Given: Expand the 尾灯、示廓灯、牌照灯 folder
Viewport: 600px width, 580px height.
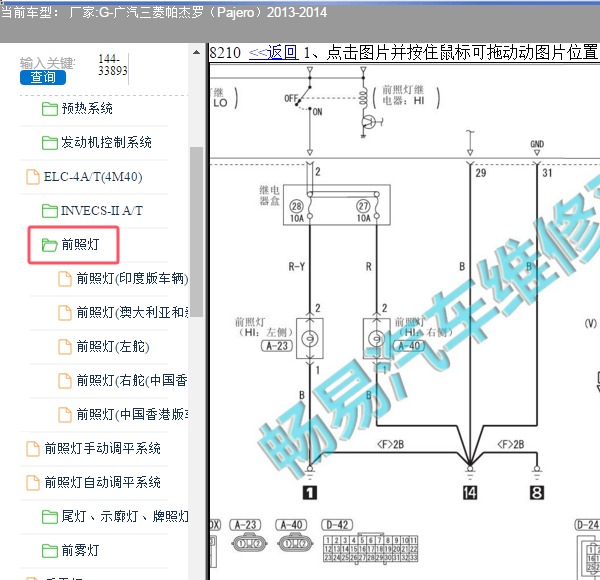Looking at the screenshot, I should tap(125, 516).
